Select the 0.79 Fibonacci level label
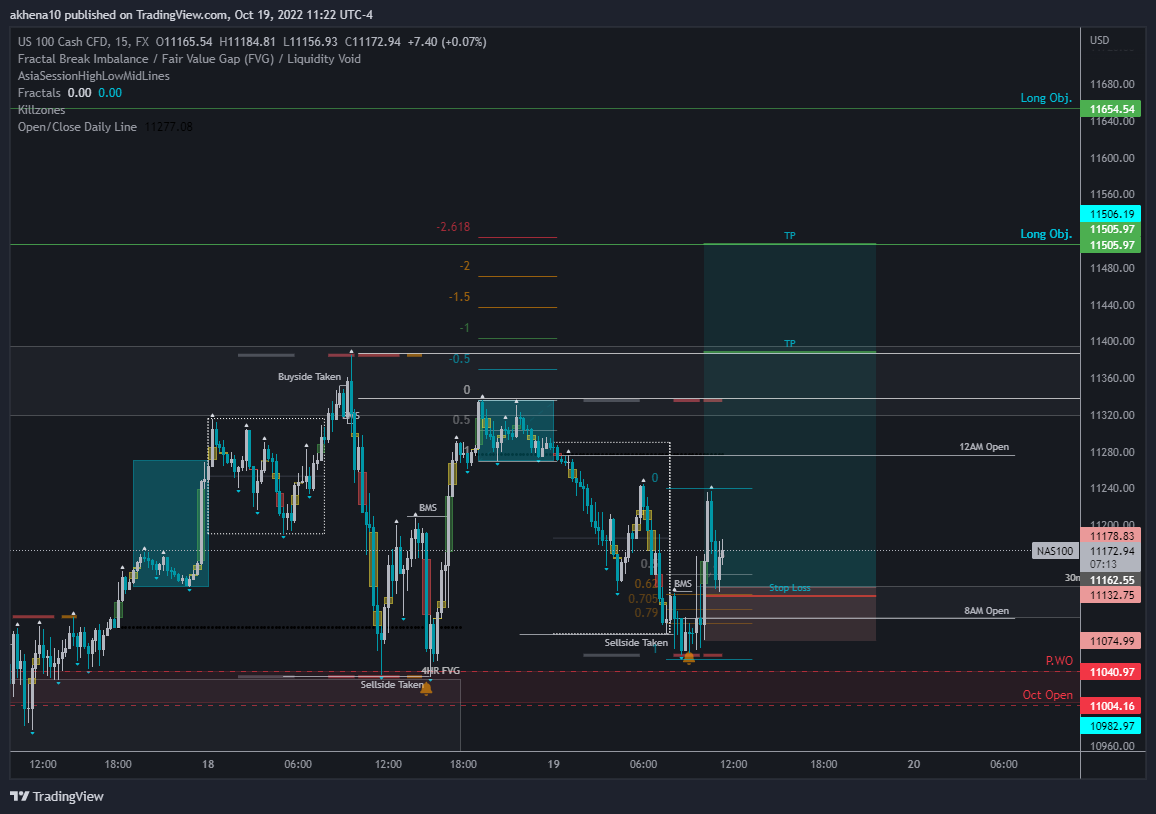This screenshot has width=1156, height=814. click(x=647, y=613)
